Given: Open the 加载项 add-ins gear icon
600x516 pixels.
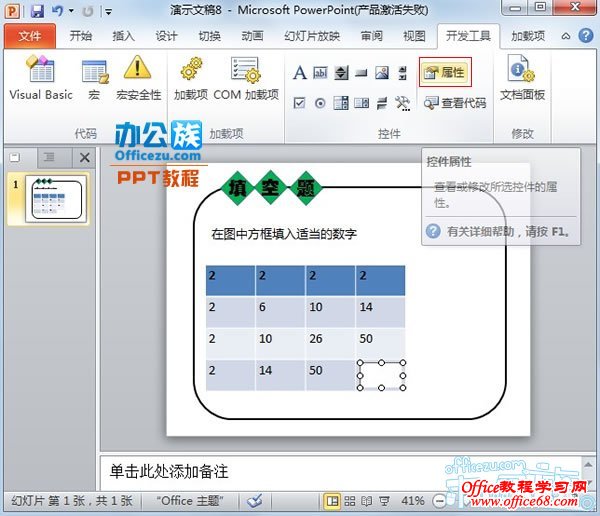Looking at the screenshot, I should [191, 78].
